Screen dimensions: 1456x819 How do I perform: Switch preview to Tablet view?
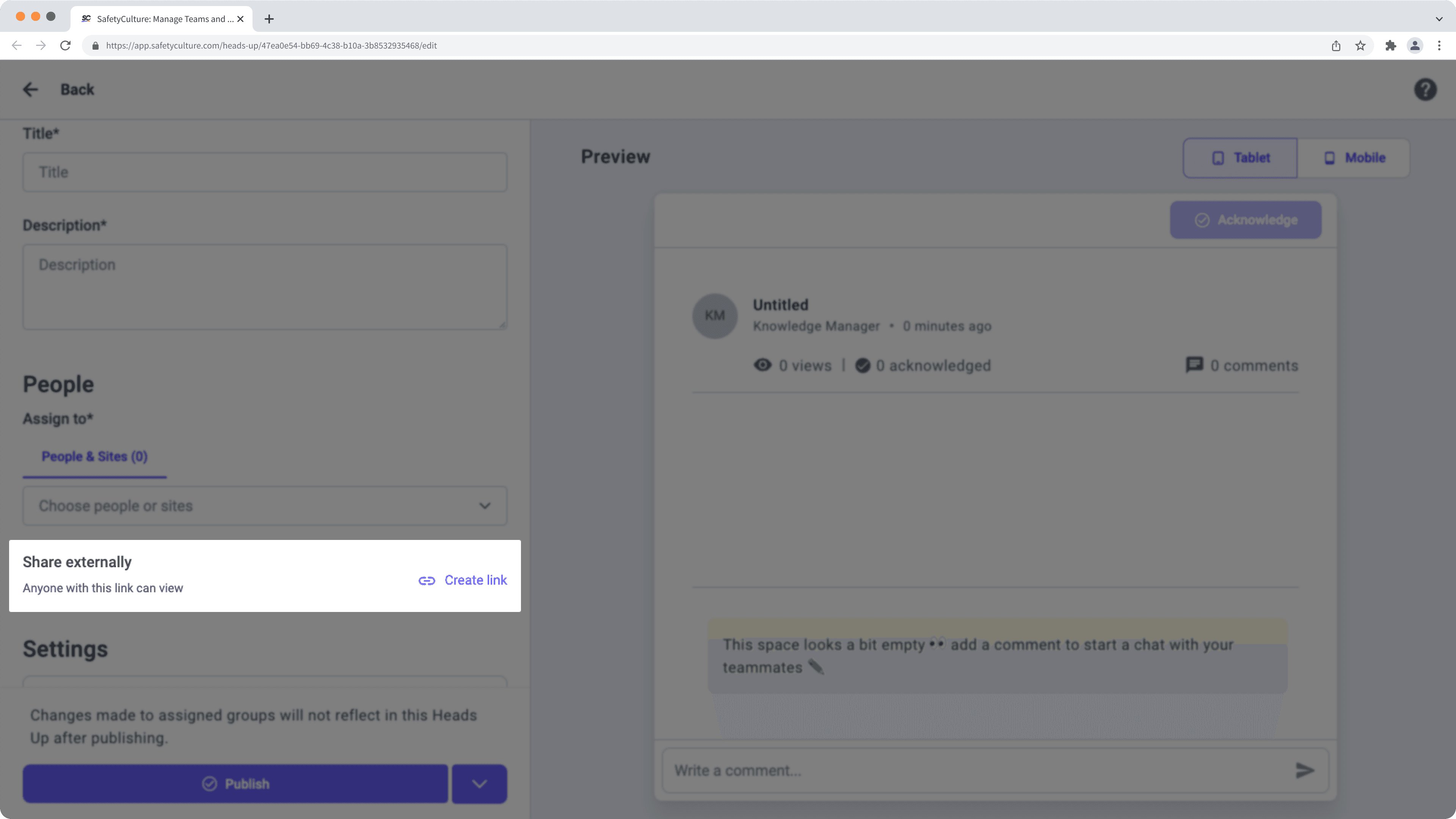pos(1240,158)
